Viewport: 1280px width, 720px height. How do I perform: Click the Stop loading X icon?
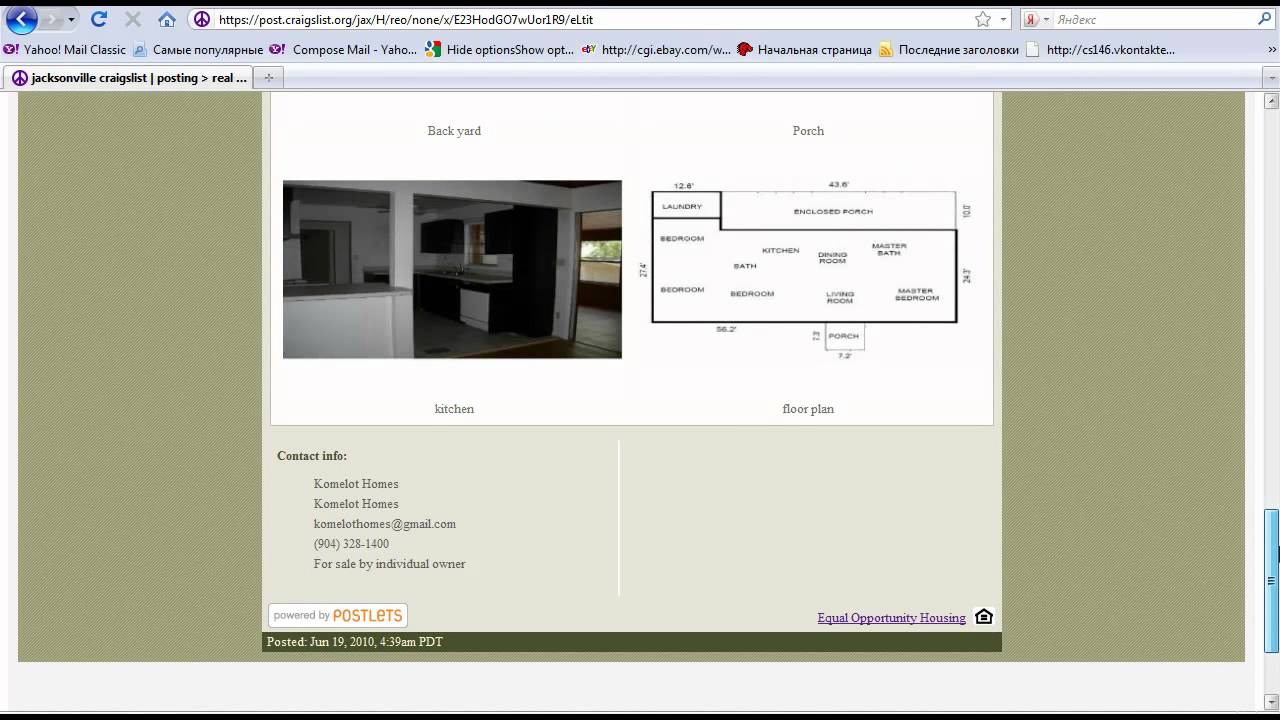click(132, 19)
